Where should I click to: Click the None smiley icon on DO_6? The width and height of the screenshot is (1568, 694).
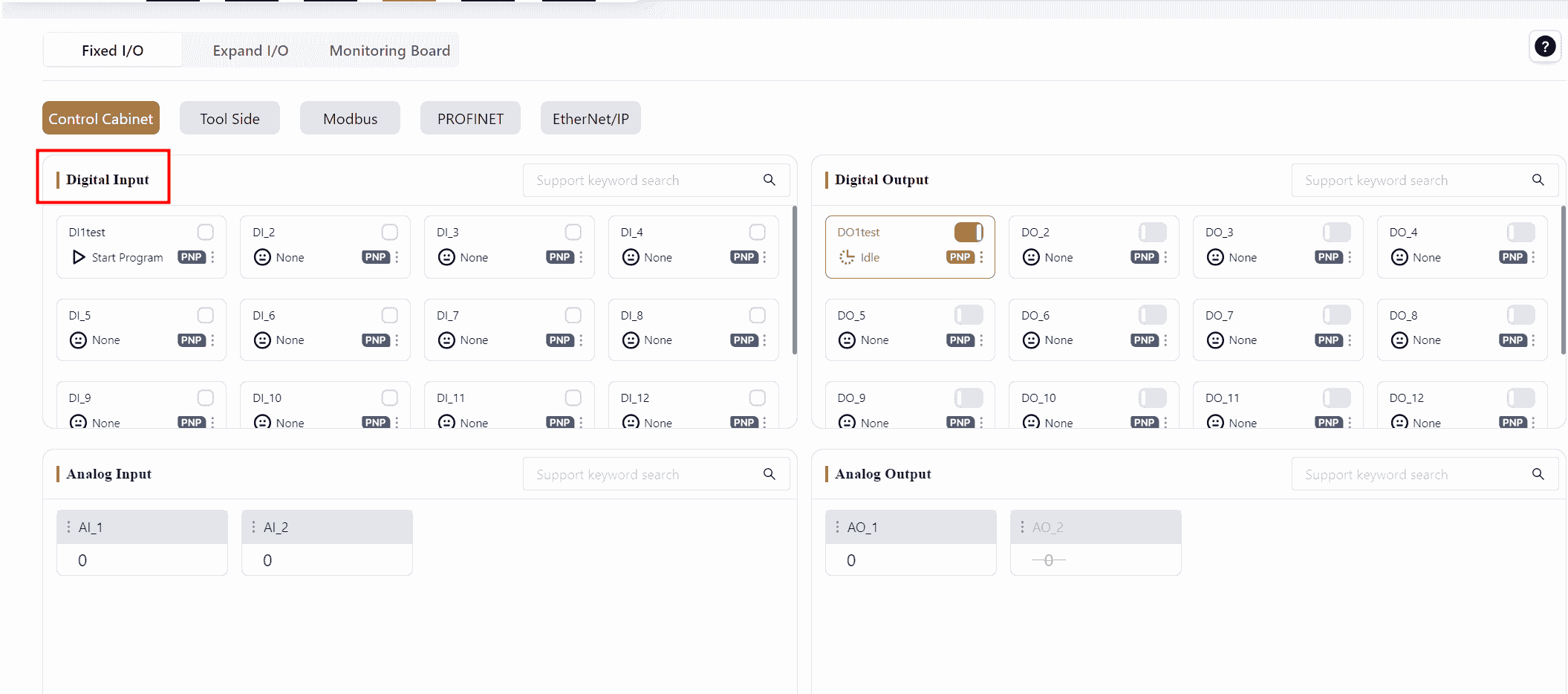1031,340
